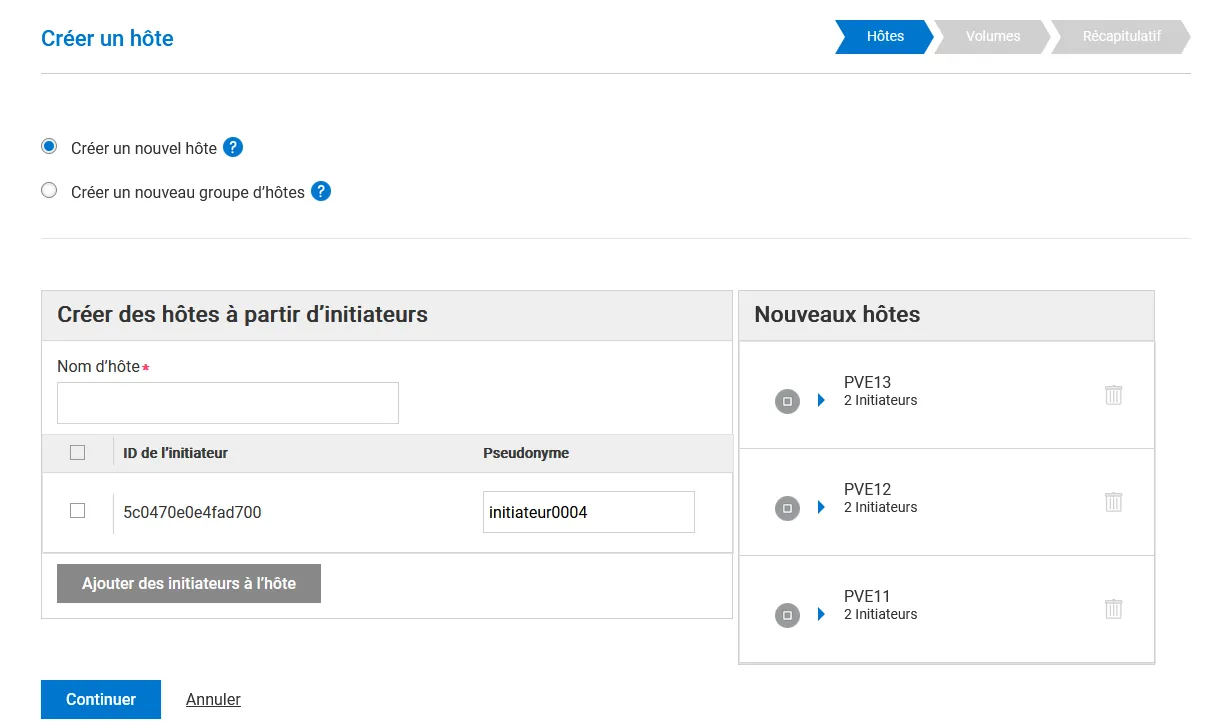Expand PVE13 initiators with blue arrow

(821, 400)
